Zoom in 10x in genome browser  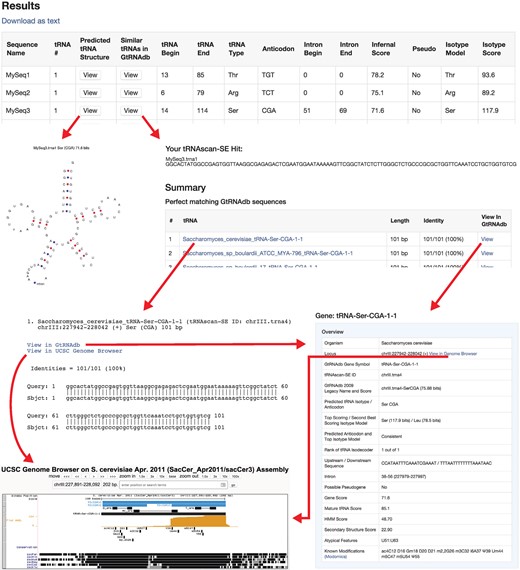[x=162, y=476]
